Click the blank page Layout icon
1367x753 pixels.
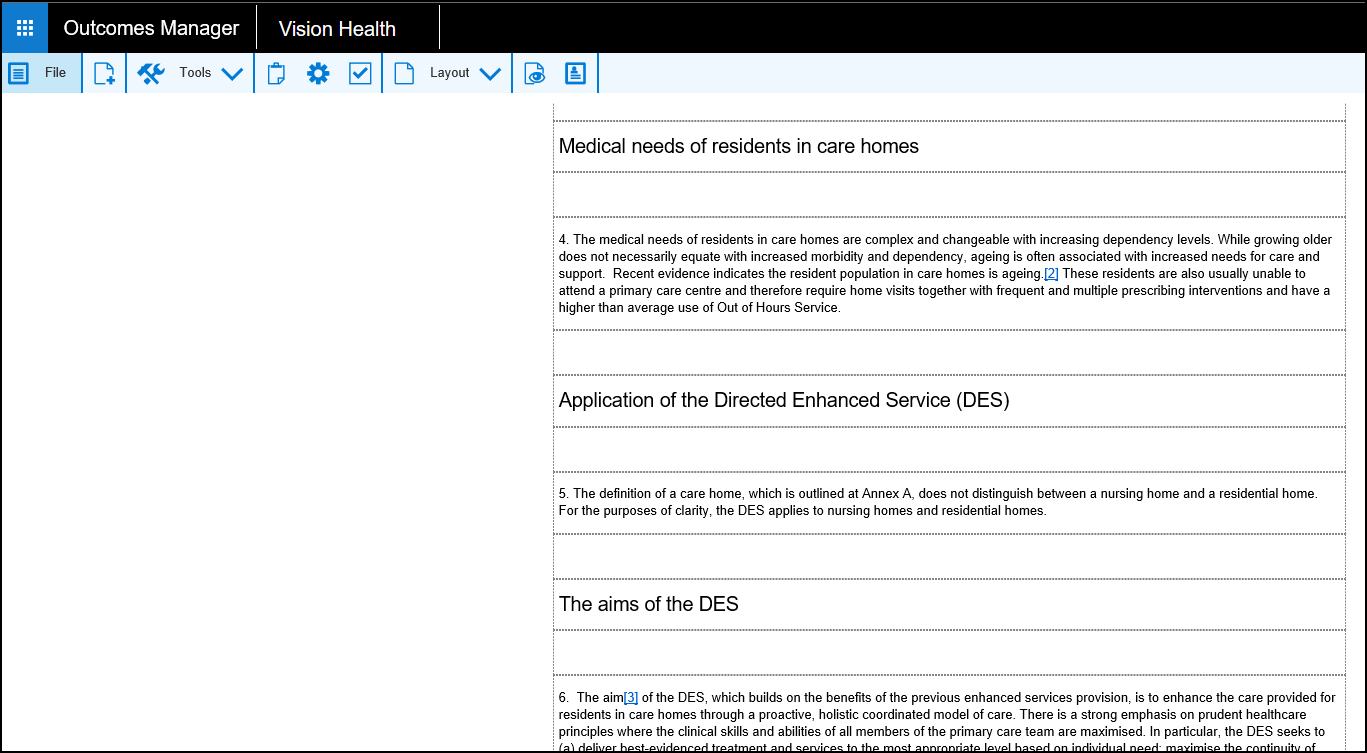pos(404,74)
